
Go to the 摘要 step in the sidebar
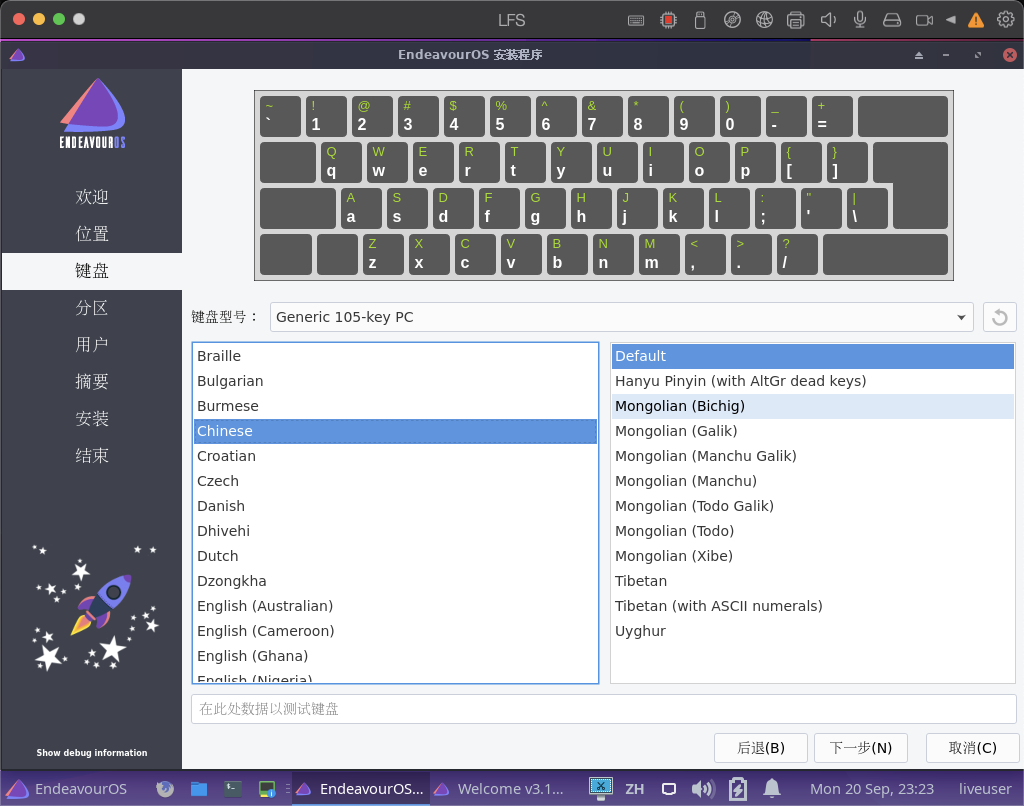91,381
